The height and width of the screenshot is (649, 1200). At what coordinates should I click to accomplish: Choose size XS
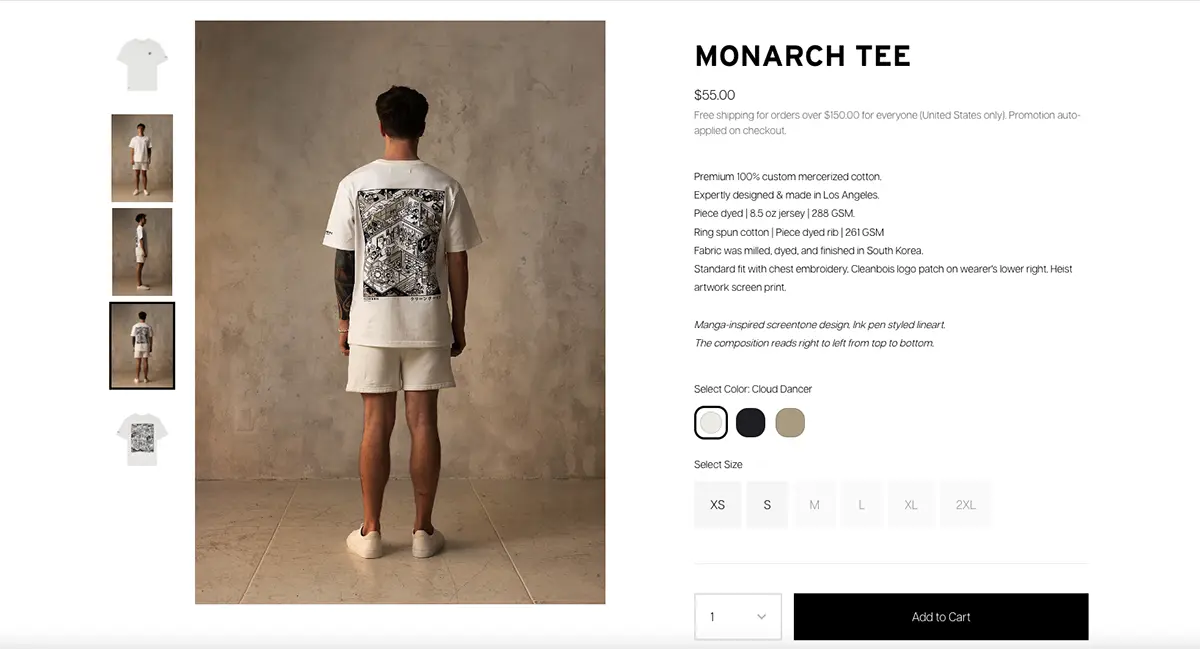(718, 505)
